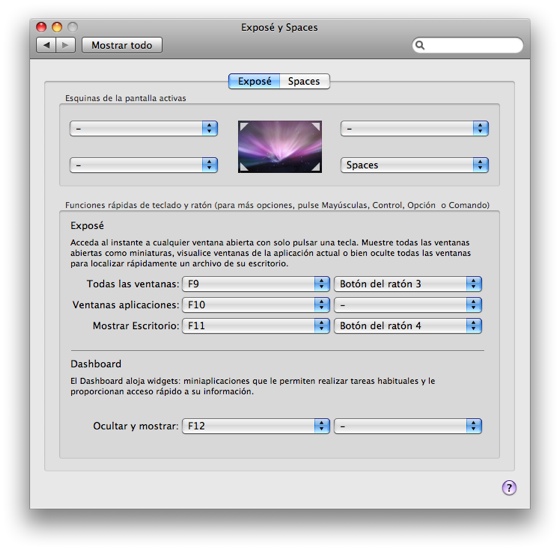
Task: Open the Ventanas aplicaciones F10 dropdown
Action: pos(256,305)
